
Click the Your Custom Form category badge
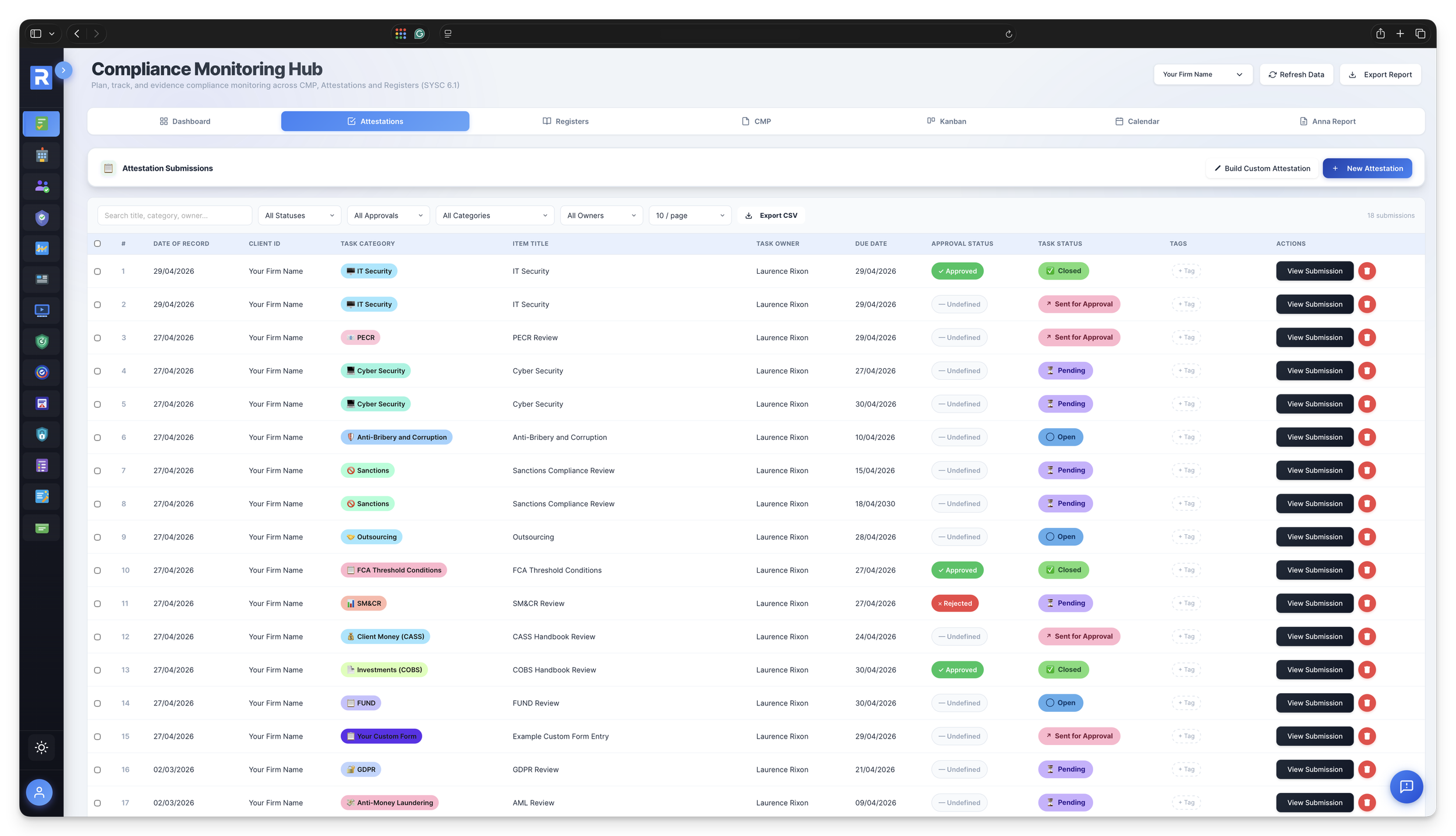click(x=381, y=736)
